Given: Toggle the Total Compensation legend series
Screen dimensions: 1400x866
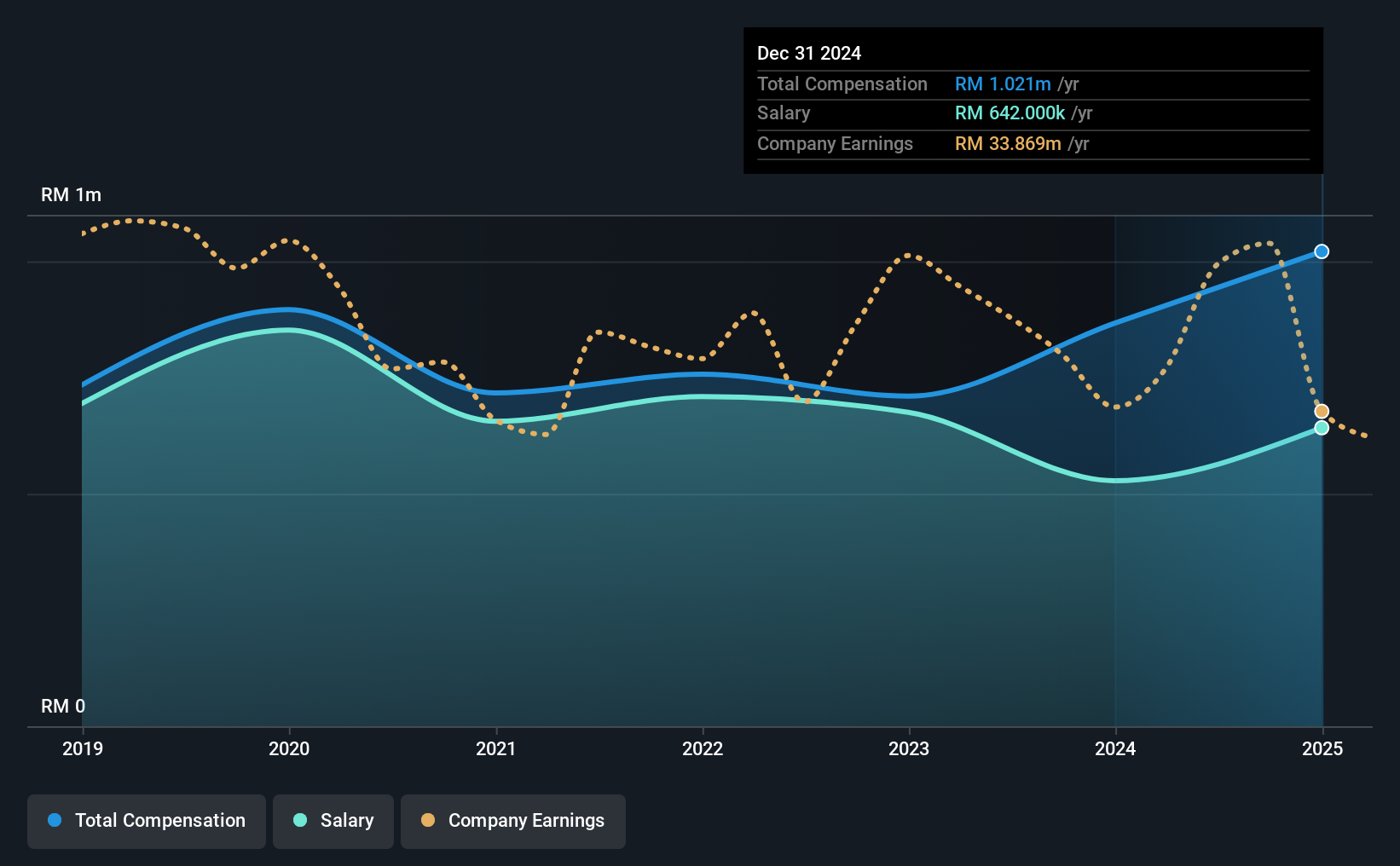Looking at the screenshot, I should [x=147, y=821].
